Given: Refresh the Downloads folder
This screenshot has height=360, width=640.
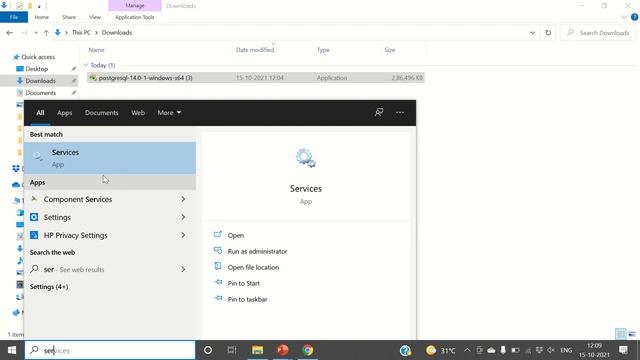Looking at the screenshot, I should (548, 33).
